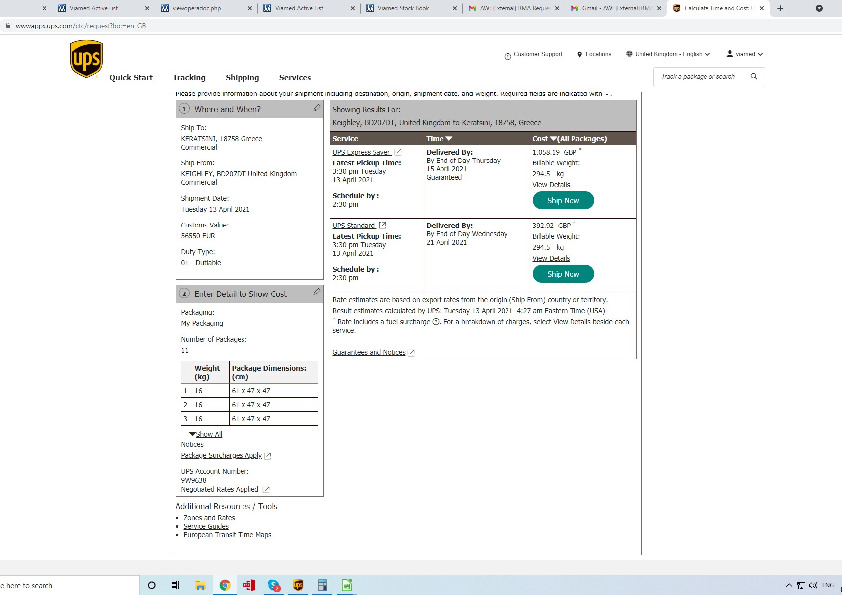Click the Track a package search field
Screen dimensions: 842x595
click(x=698, y=76)
